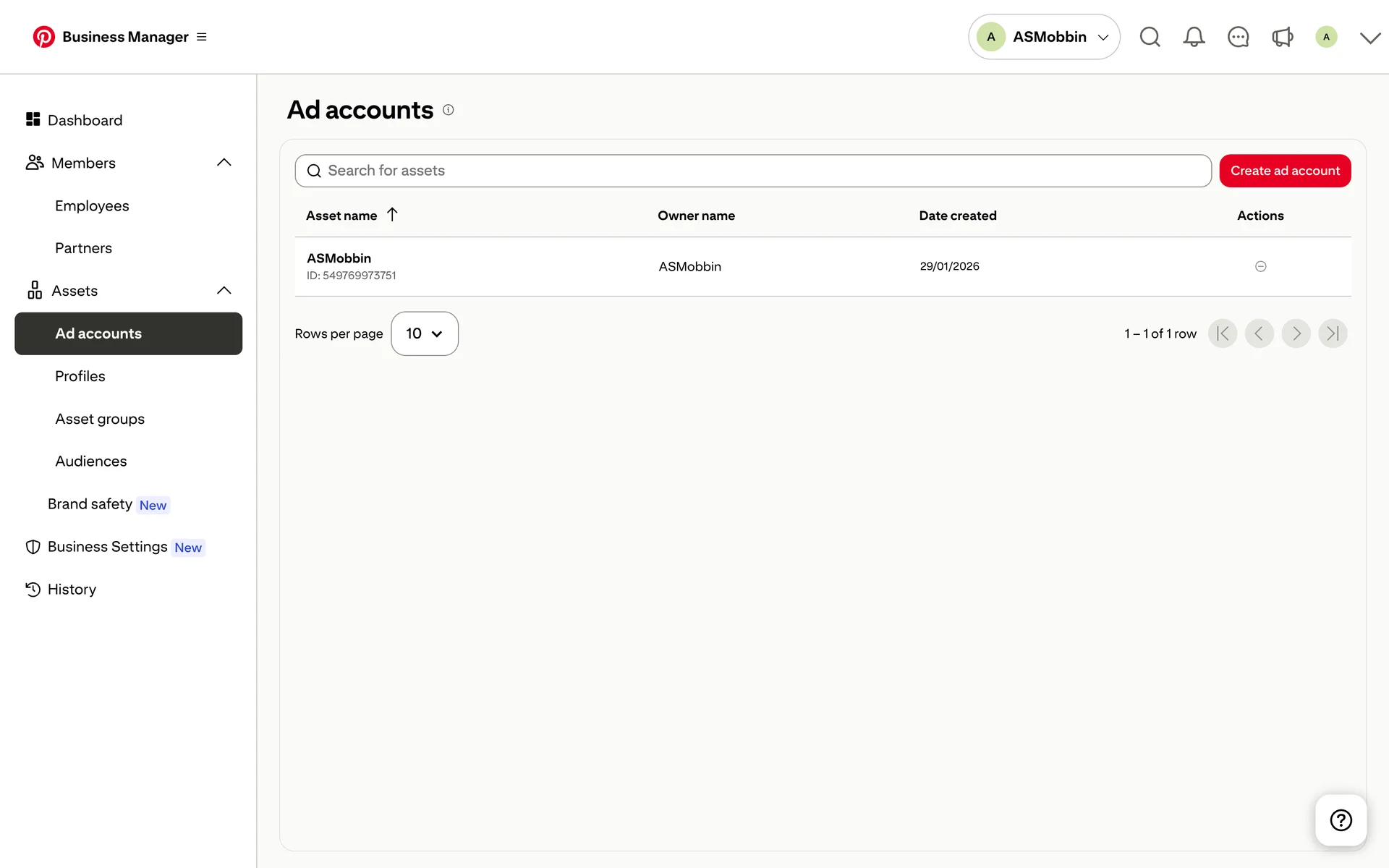Click the search magnifier icon in header
This screenshot has width=1389, height=868.
[x=1150, y=37]
